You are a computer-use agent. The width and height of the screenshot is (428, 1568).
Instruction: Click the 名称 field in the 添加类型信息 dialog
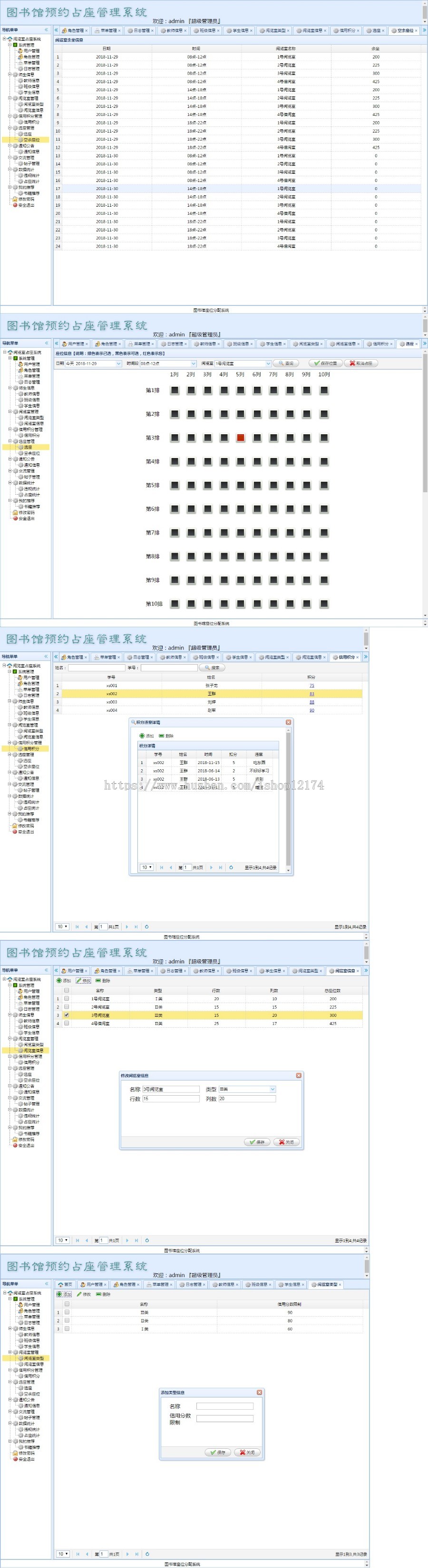point(224,1407)
